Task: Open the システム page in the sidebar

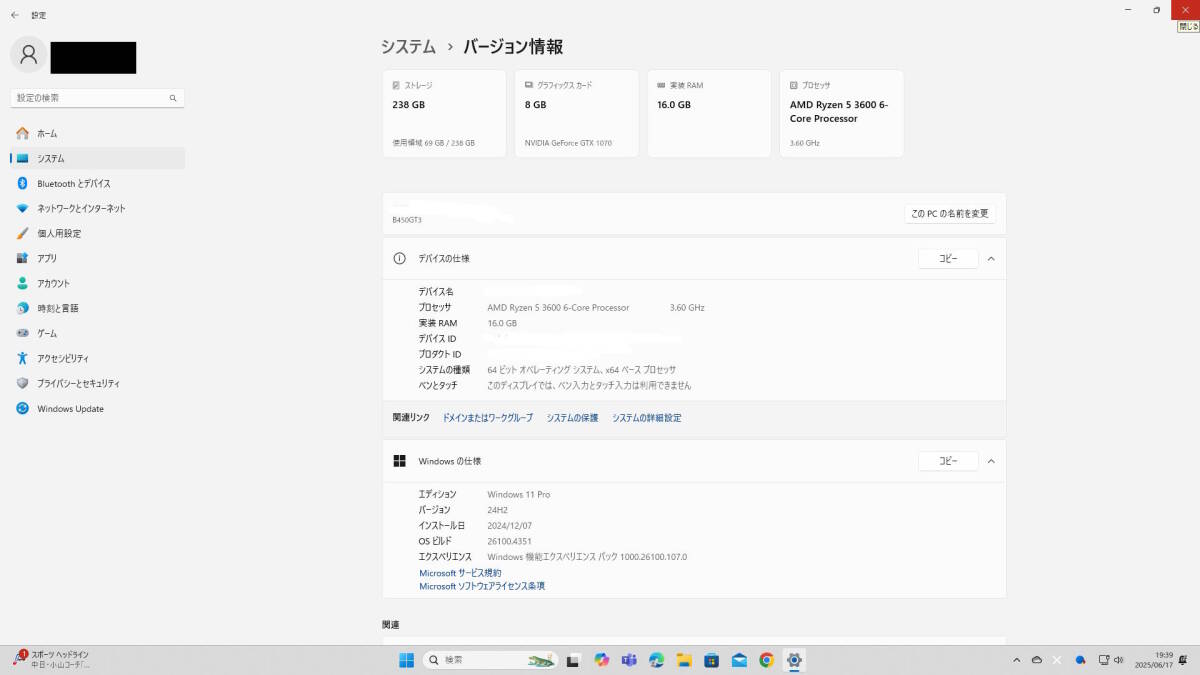Action: [97, 158]
